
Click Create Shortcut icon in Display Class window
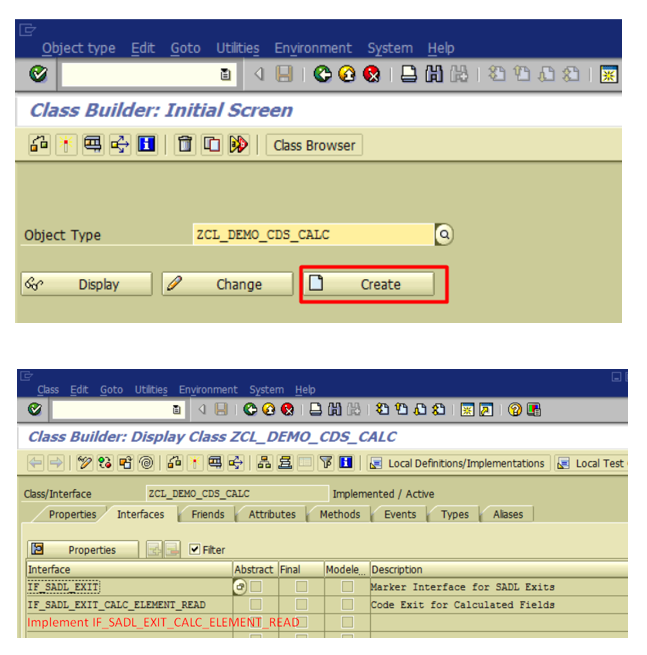point(486,409)
